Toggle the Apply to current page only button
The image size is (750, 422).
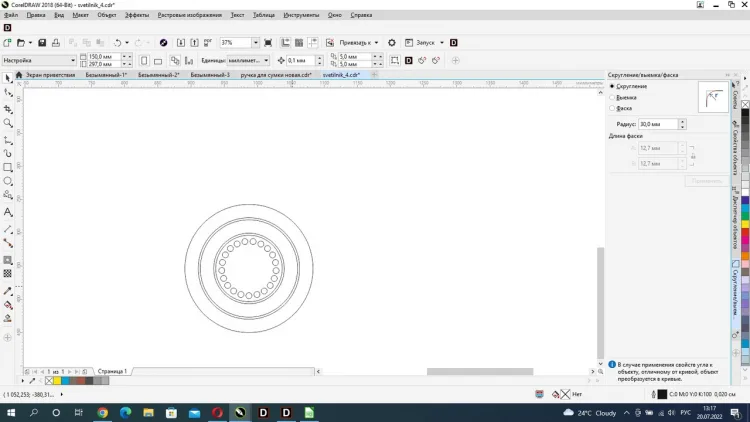tap(189, 61)
